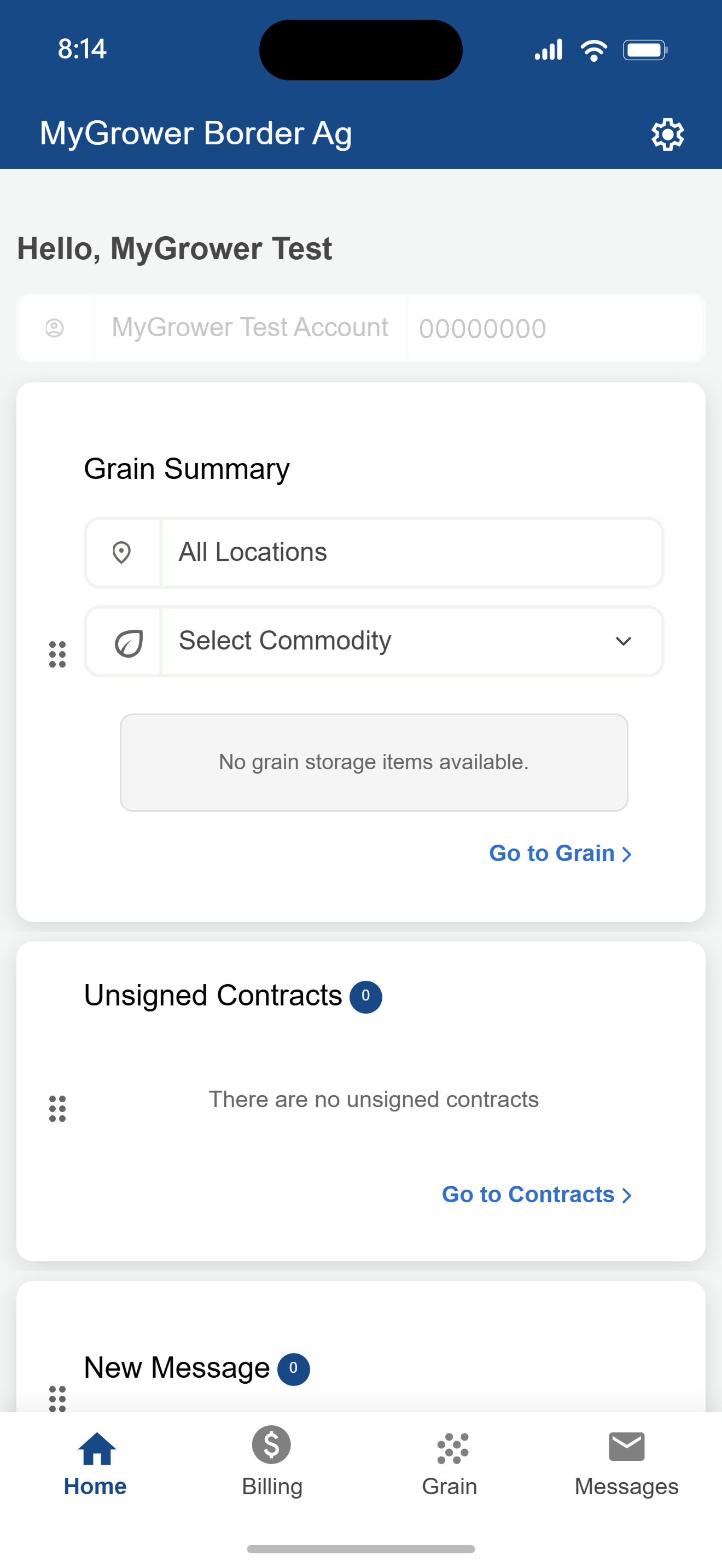This screenshot has height=1568, width=722.
Task: Follow the Go to Grain link
Action: pos(561,853)
